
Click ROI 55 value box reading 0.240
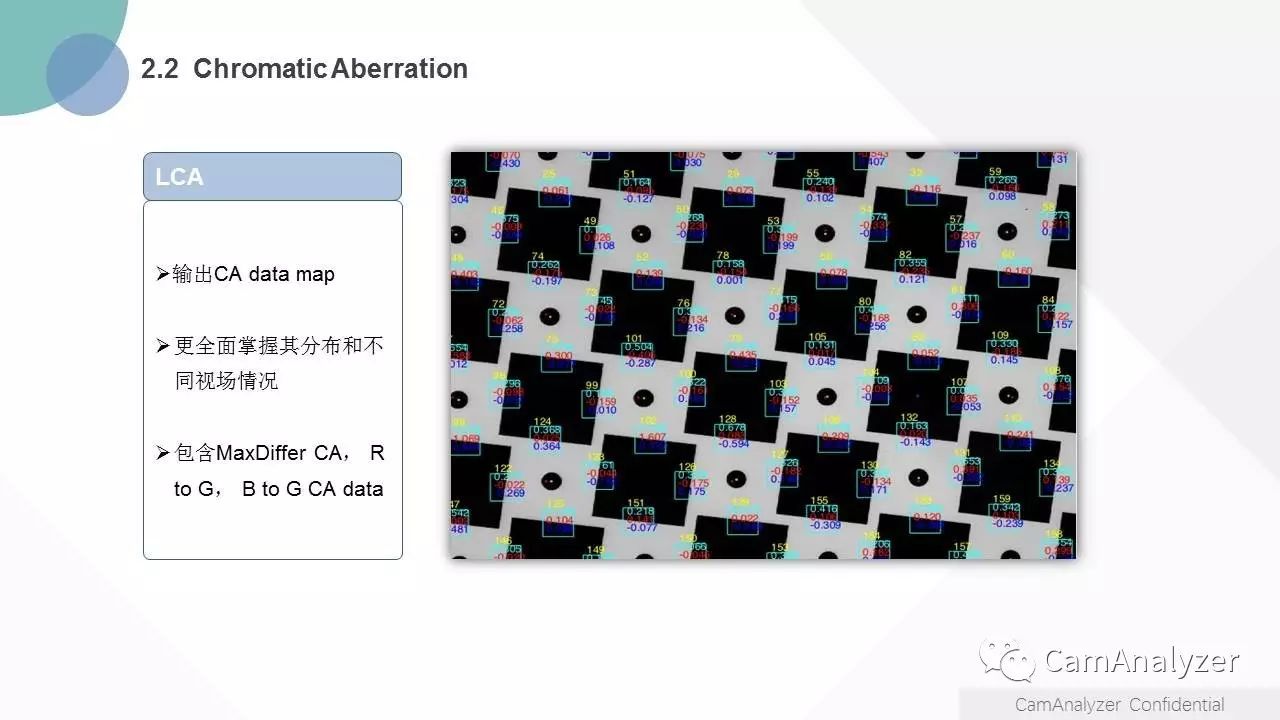pos(820,190)
